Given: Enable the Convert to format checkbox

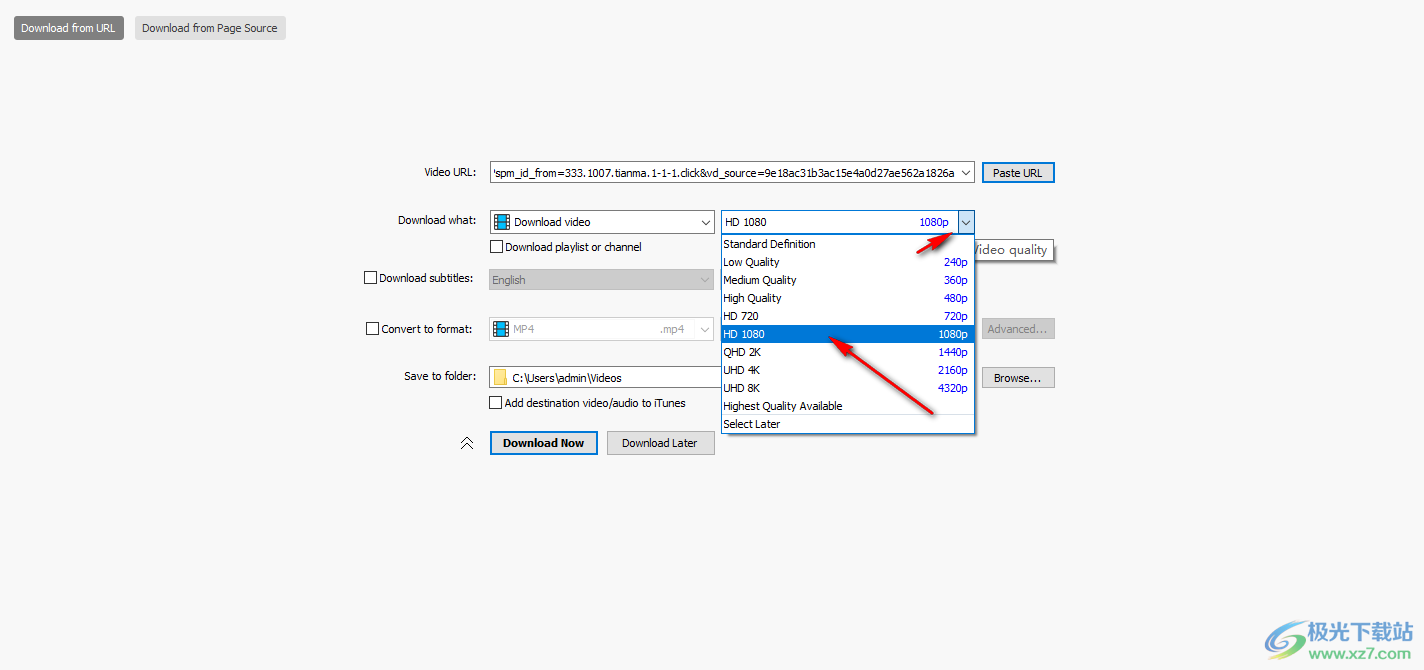Looking at the screenshot, I should 373,328.
